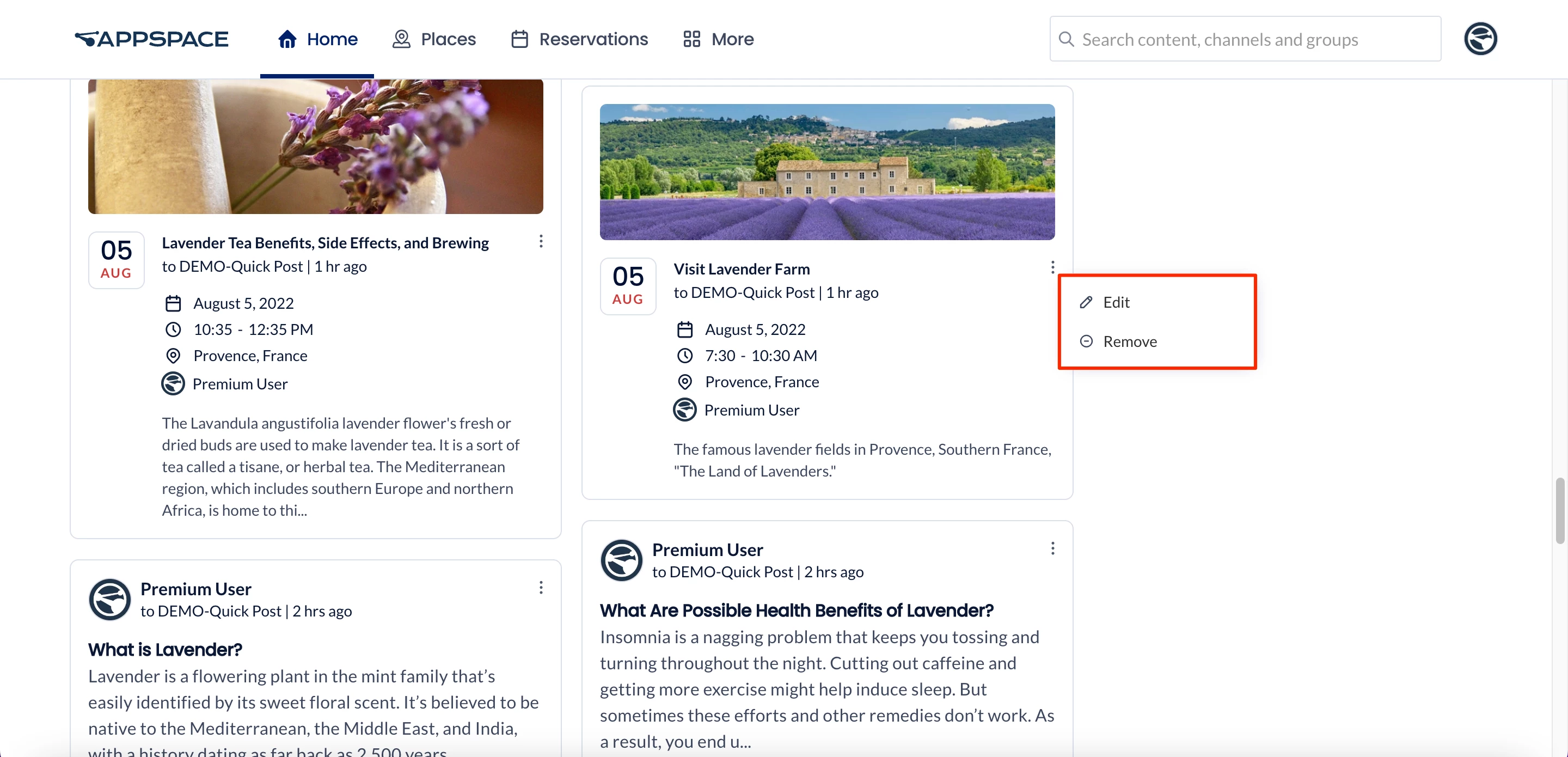Navigate to Reservations
Screen dimensions: 1568x757
579,39
